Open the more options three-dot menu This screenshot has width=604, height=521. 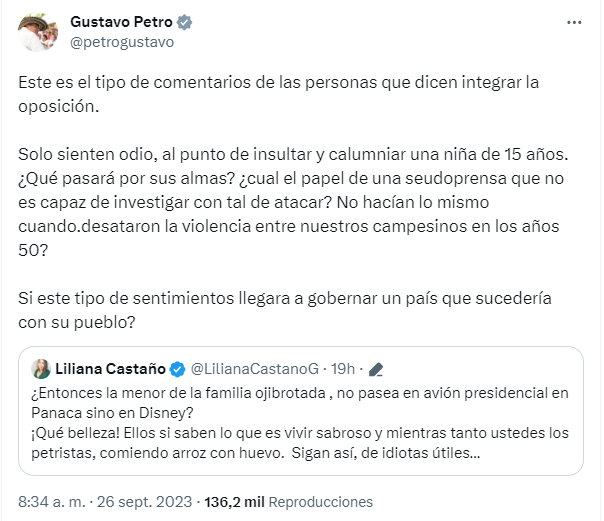[x=572, y=21]
